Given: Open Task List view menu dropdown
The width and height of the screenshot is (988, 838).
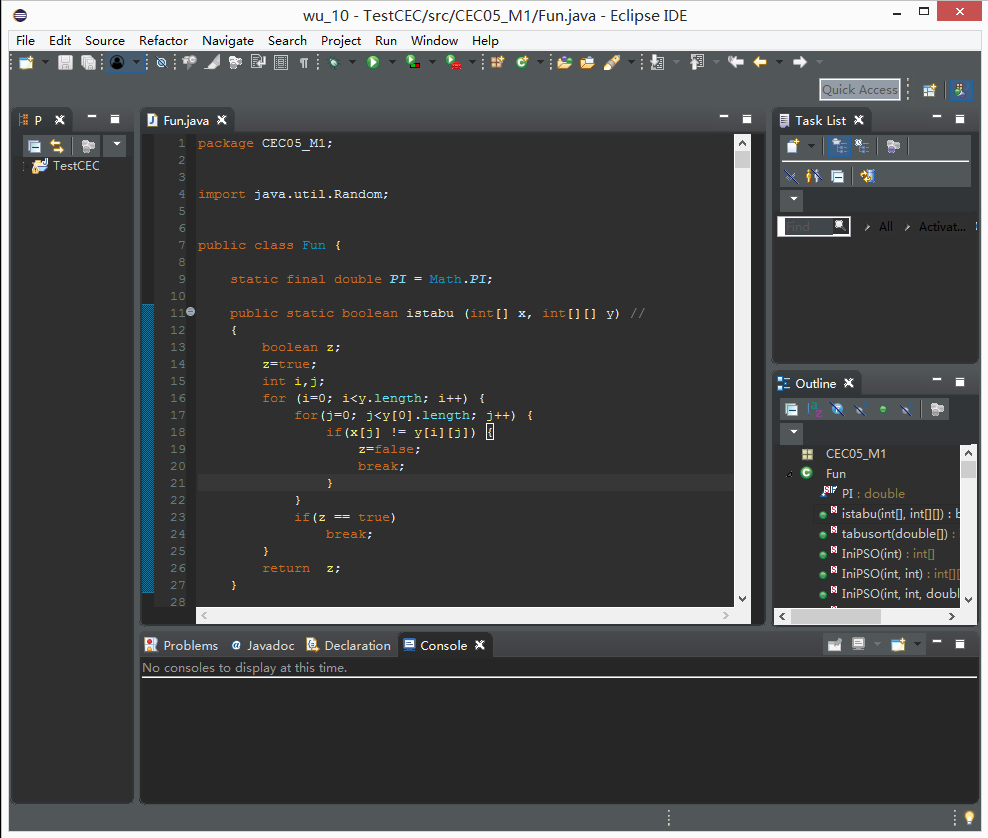Looking at the screenshot, I should click(x=794, y=199).
